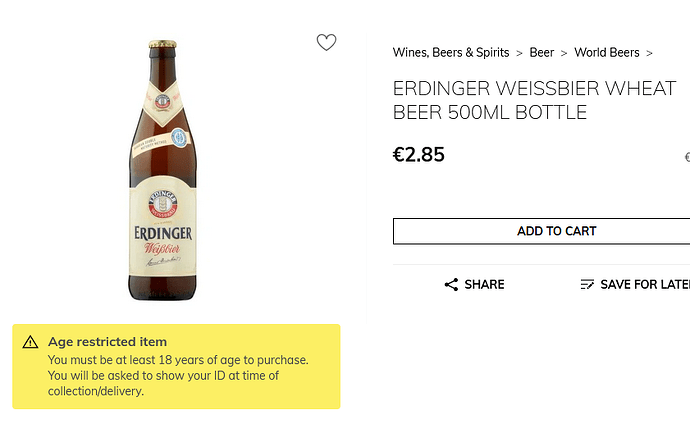Screen dimensions: 690x424
Task: Click the Erdinger emblem on the bottle label
Action: pyautogui.click(x=162, y=204)
